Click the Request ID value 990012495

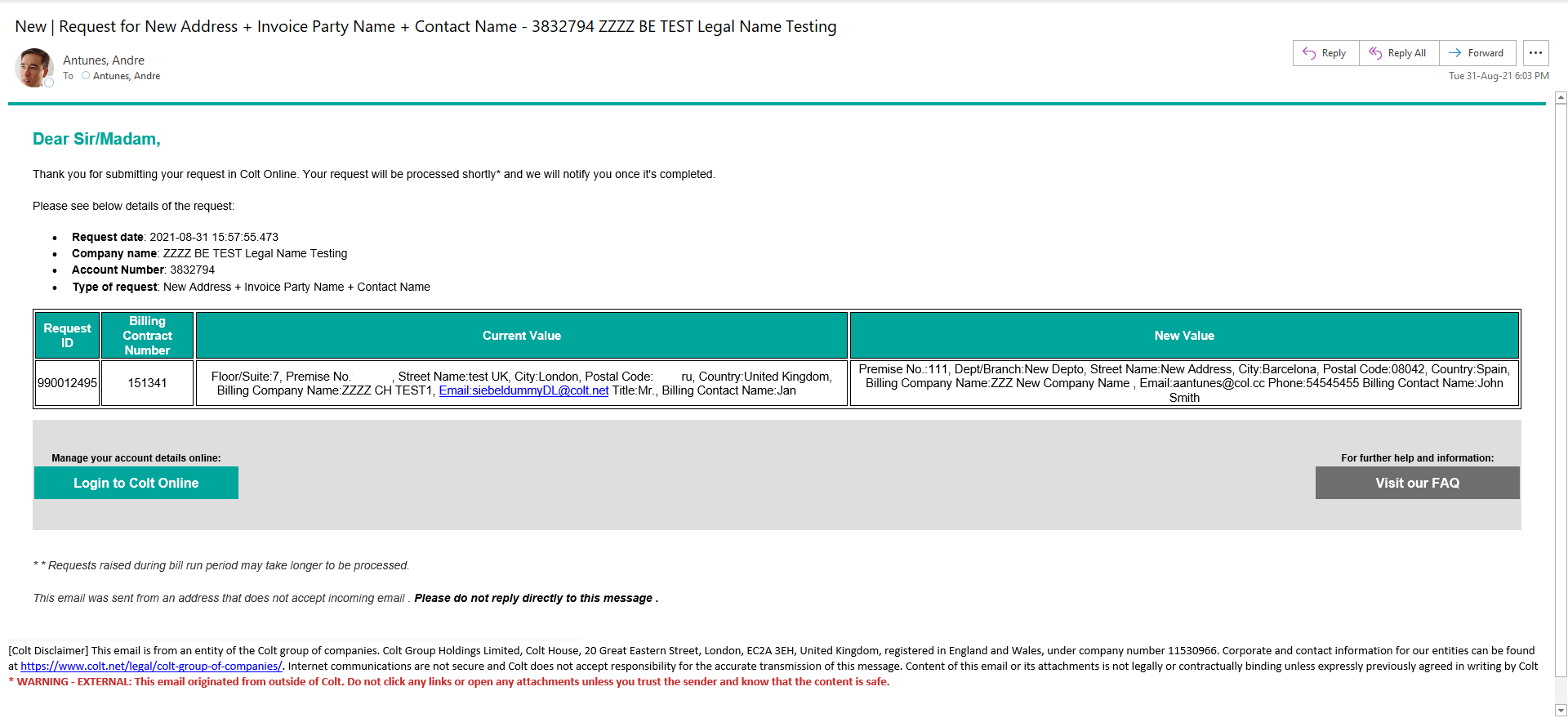click(67, 383)
